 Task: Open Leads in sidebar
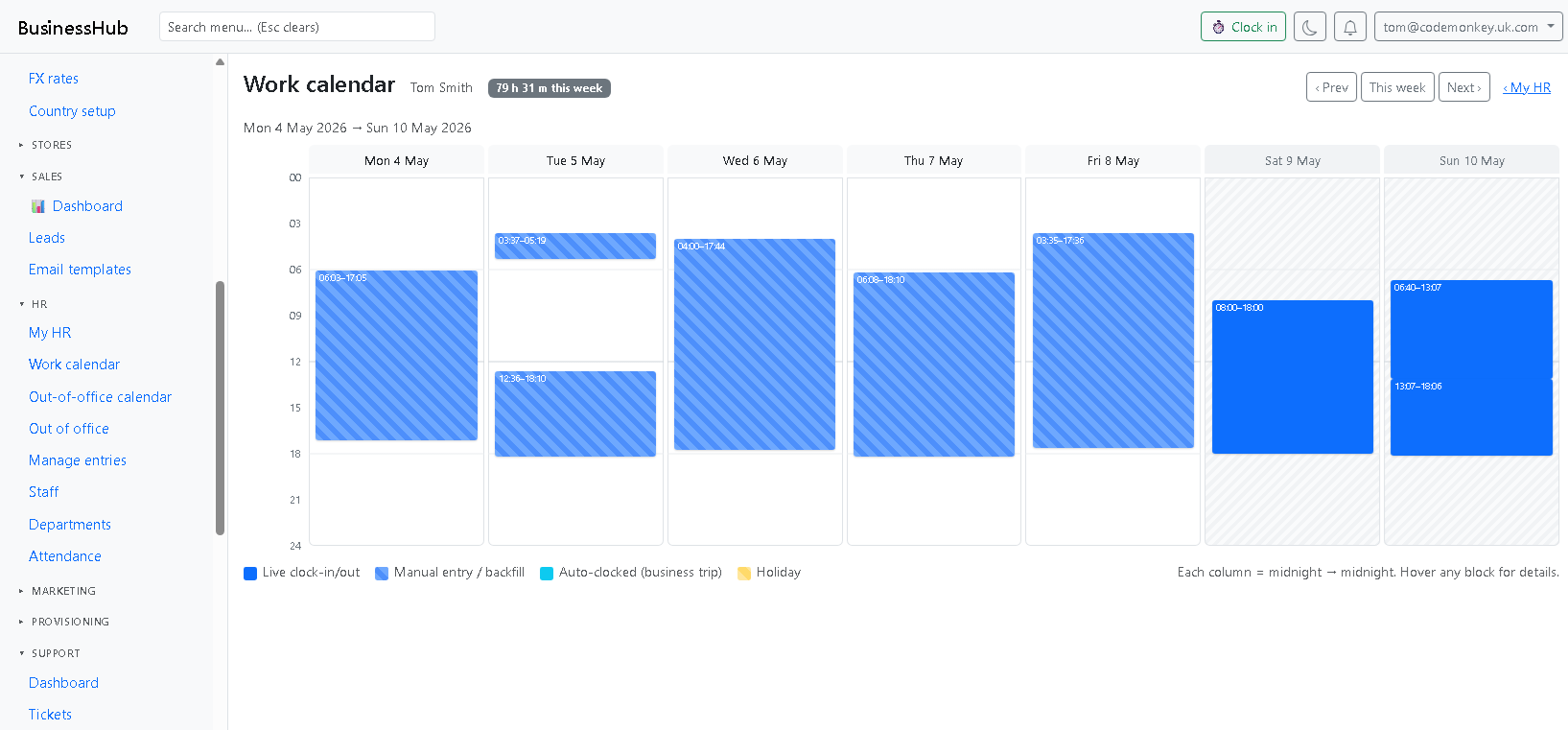47,238
